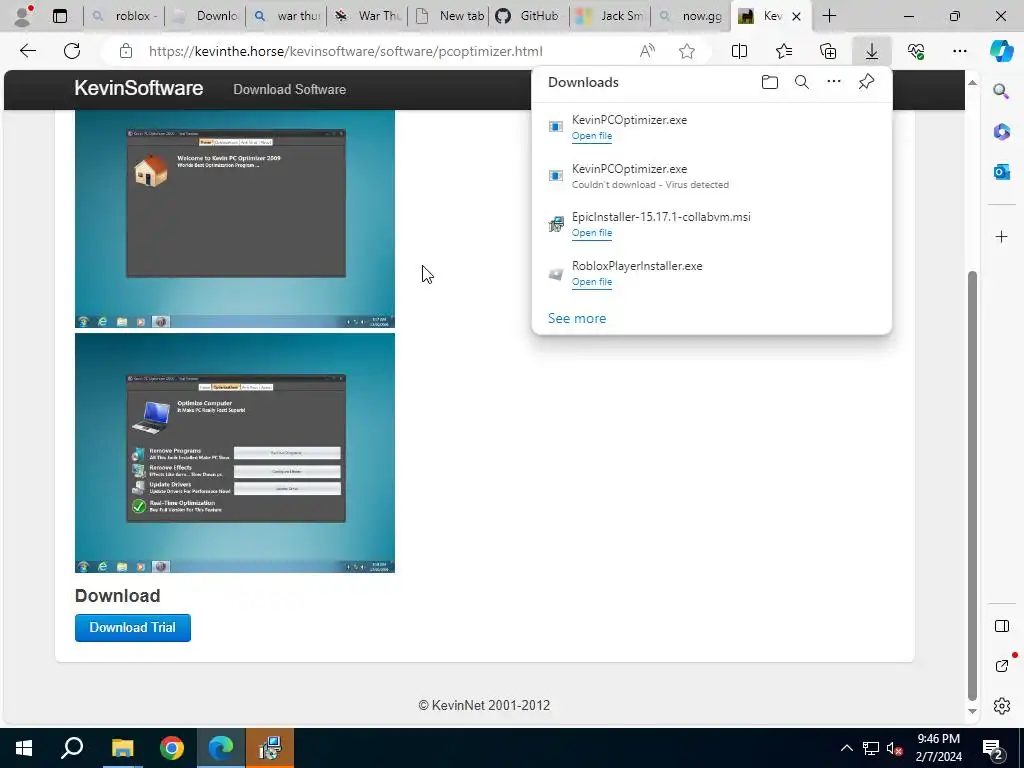Switch to the Jack Sm tab
Viewport: 1024px width, 768px height.
coord(610,16)
